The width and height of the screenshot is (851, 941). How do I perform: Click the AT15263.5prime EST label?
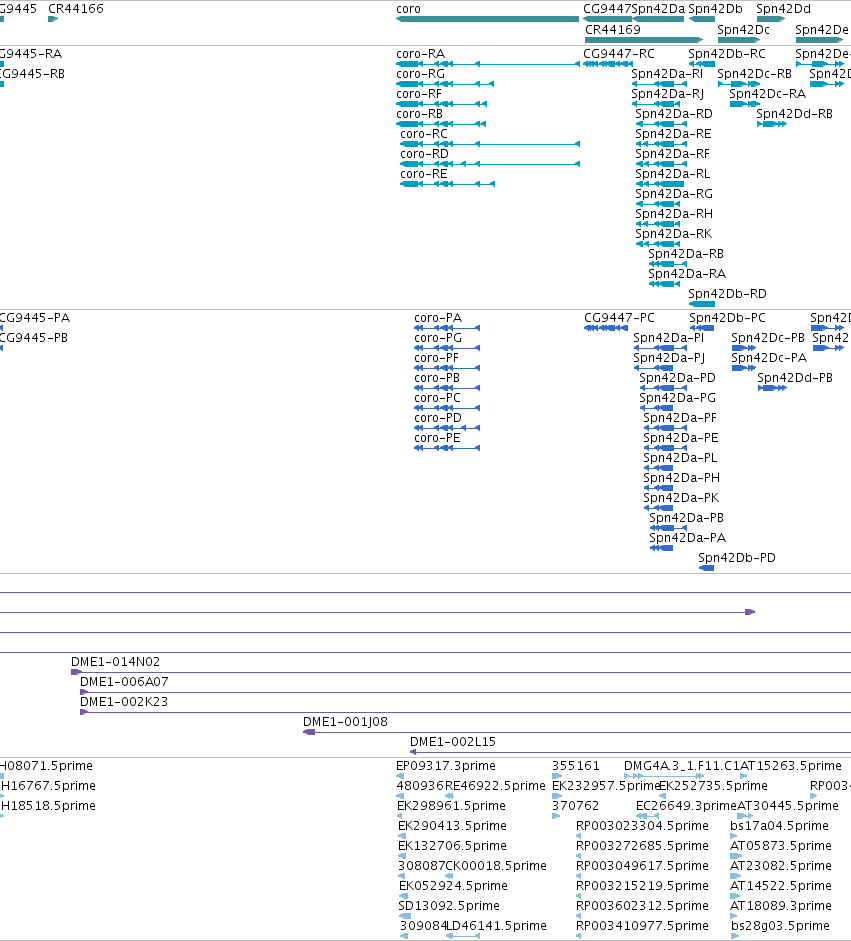791,766
